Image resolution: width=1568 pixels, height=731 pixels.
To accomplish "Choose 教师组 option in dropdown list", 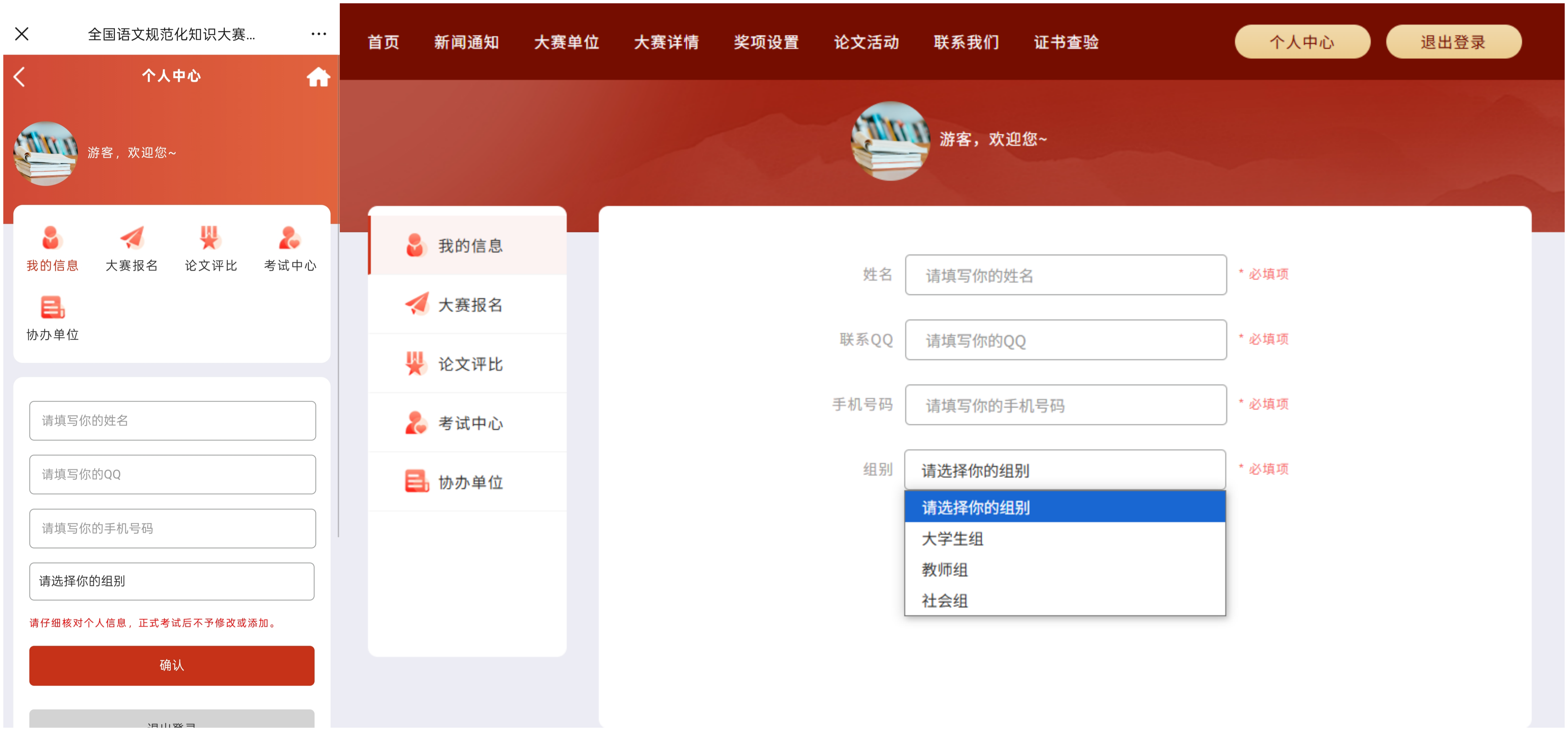I will click(x=945, y=570).
